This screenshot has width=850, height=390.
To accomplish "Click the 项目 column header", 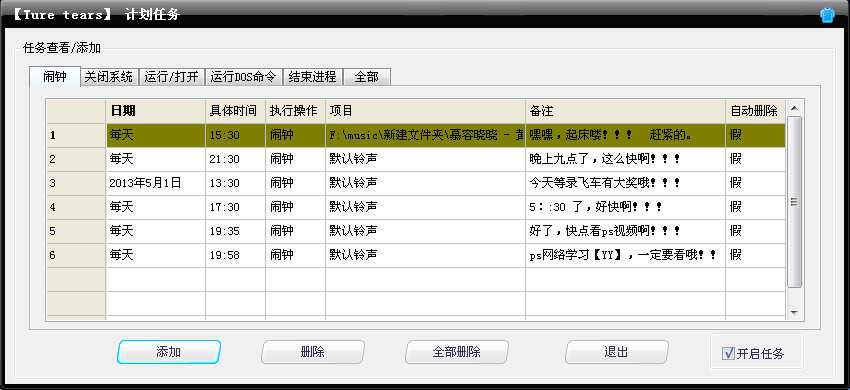I will pos(426,111).
